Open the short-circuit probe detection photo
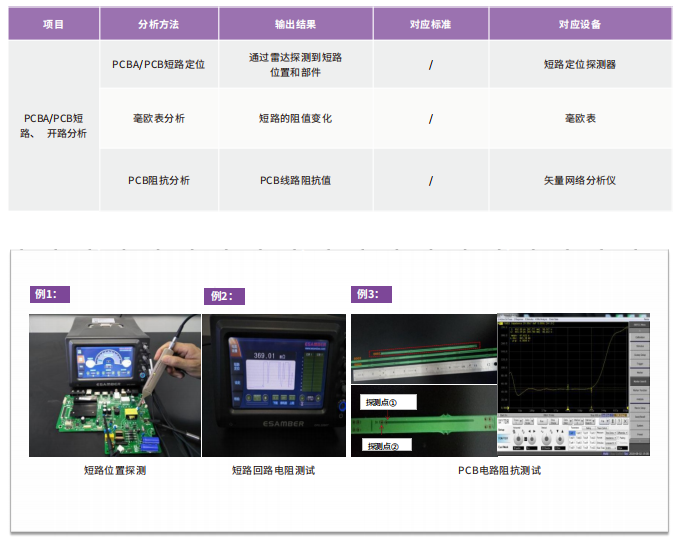 (x=114, y=385)
